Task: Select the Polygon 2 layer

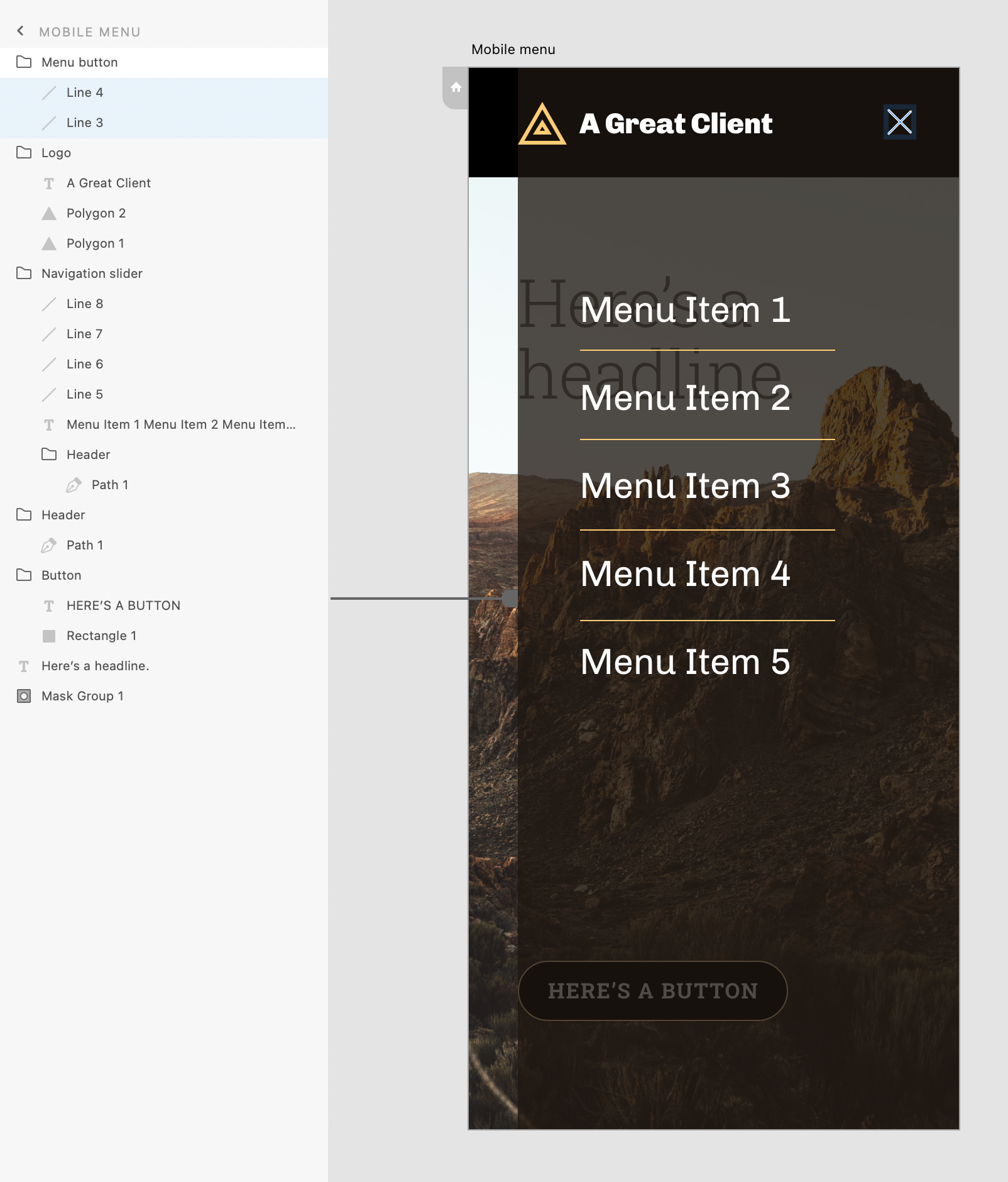Action: point(164,213)
